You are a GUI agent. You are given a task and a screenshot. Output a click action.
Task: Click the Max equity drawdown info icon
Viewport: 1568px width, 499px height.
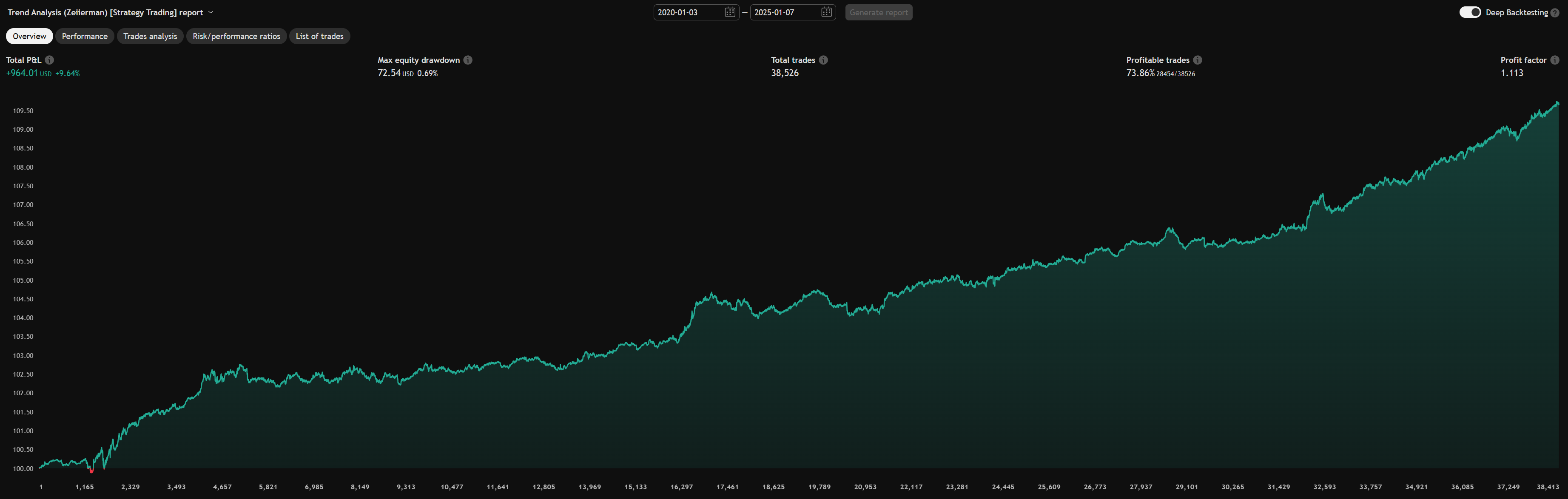[467, 60]
